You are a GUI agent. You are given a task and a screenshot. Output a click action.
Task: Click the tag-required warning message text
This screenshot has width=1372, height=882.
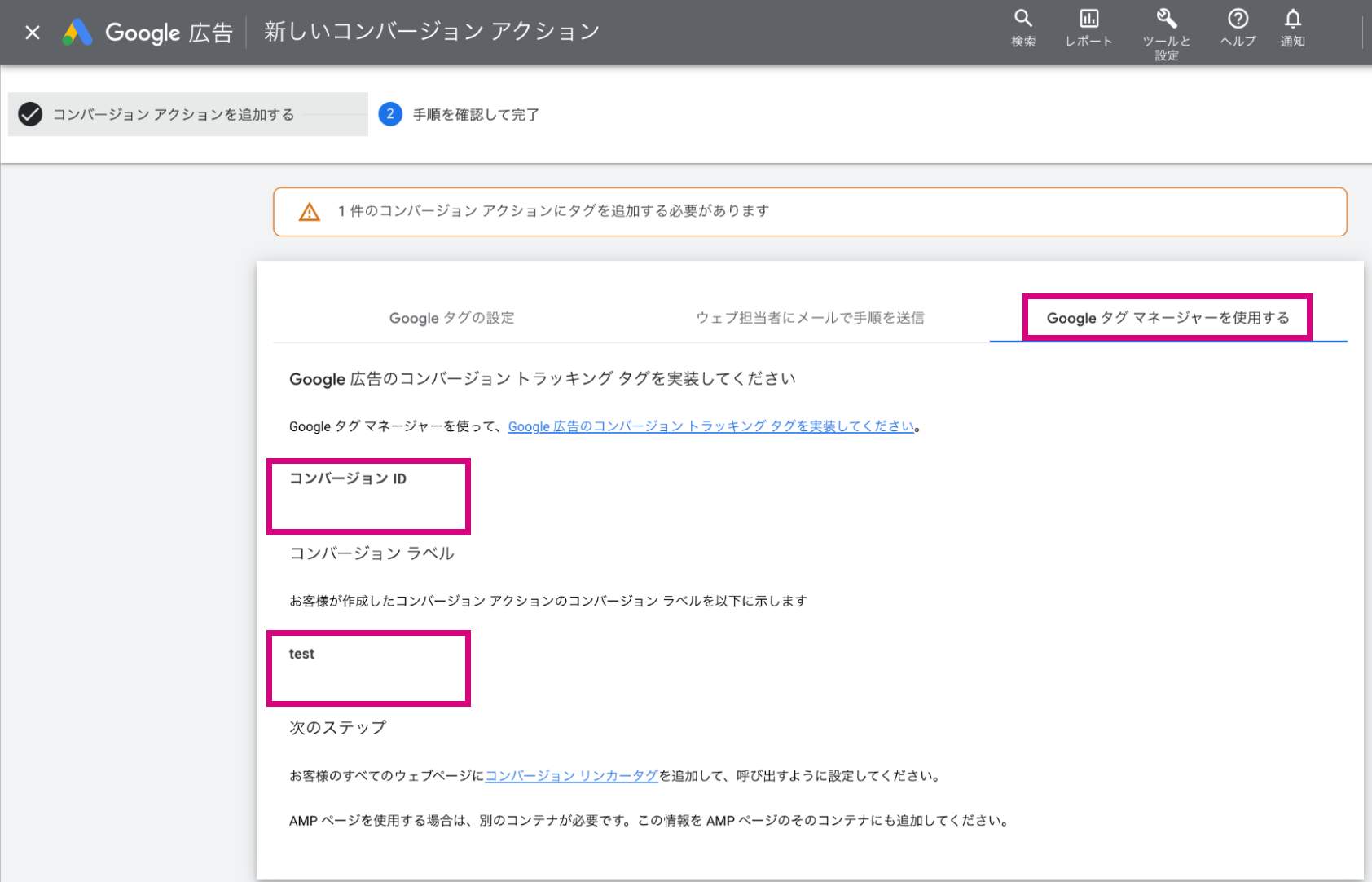point(553,211)
